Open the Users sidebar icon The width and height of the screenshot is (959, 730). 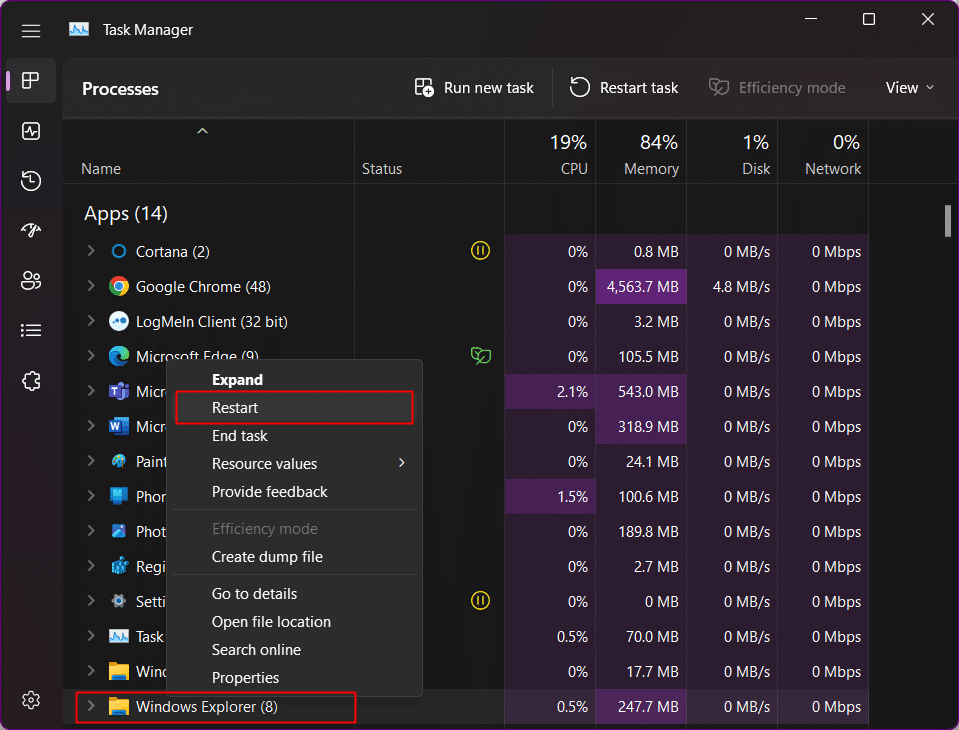31,281
